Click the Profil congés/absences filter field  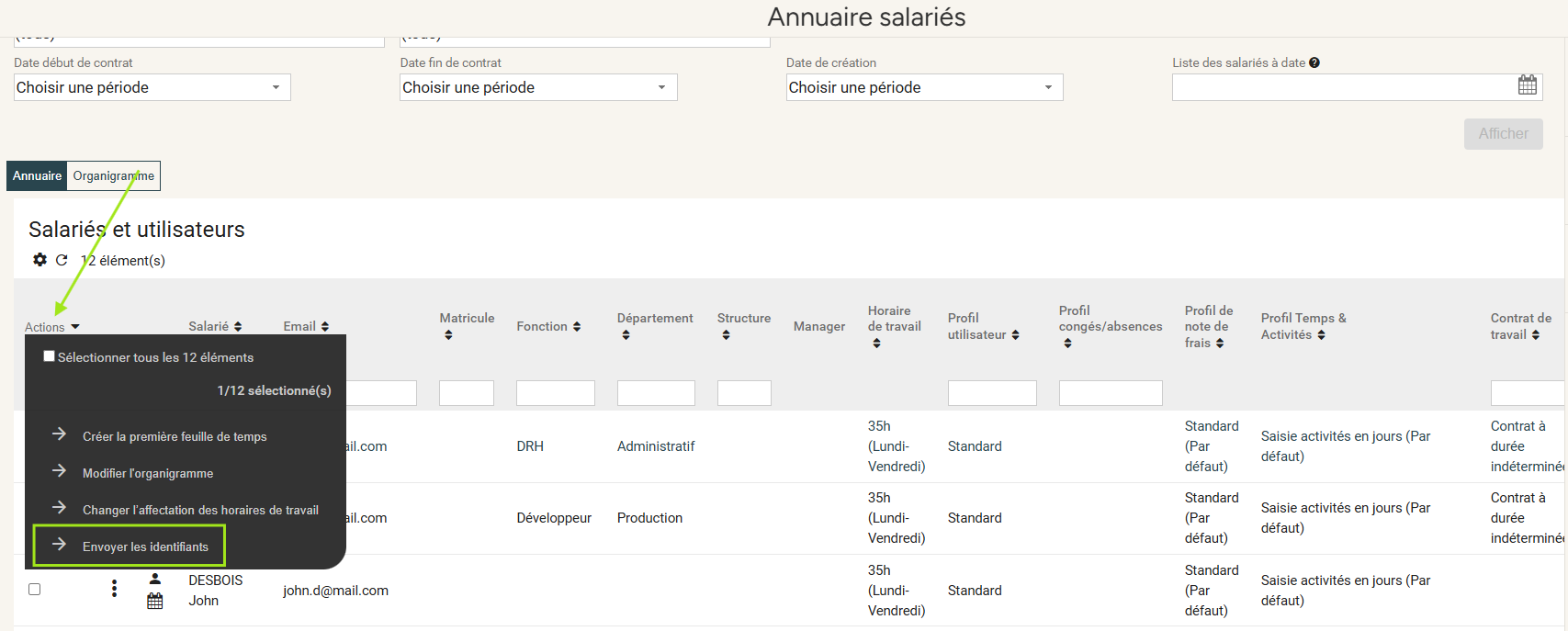[1111, 393]
